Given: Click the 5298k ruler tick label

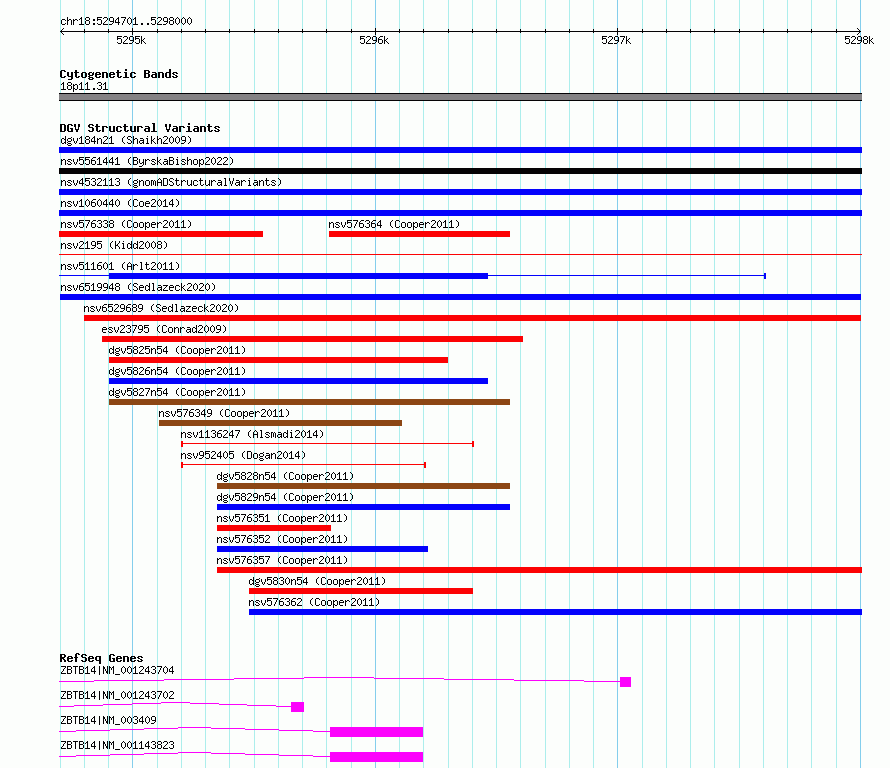Looking at the screenshot, I should [x=859, y=40].
